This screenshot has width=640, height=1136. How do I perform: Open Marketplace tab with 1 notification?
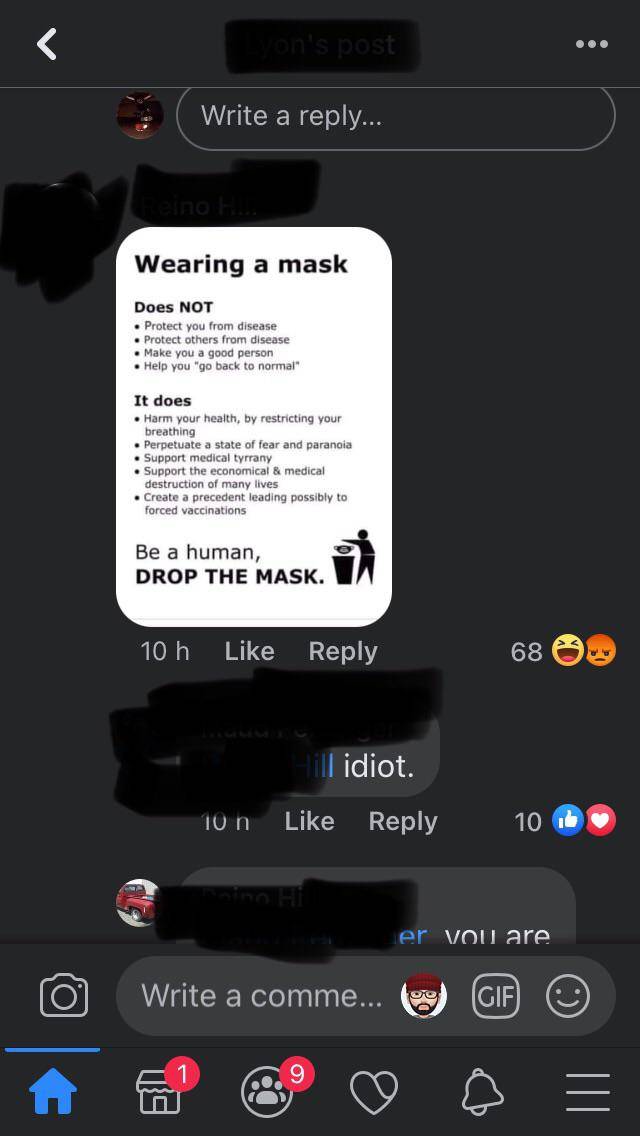[159, 1092]
